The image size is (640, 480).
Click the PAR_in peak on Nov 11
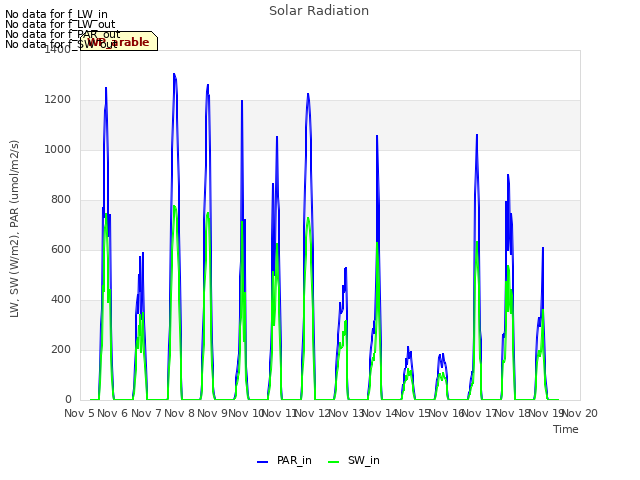tap(308, 94)
